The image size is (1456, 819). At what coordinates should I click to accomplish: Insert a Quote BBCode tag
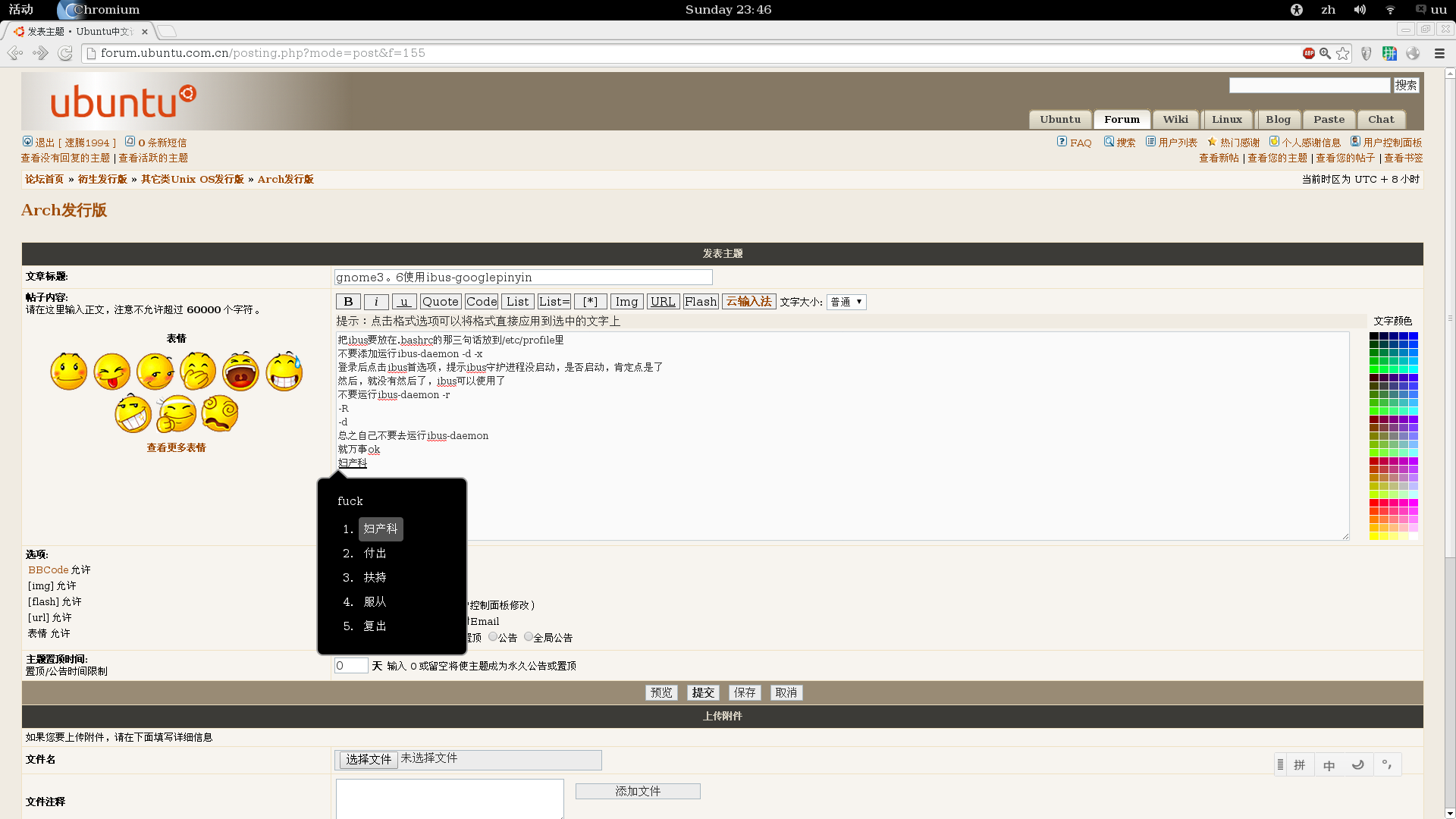coord(441,302)
